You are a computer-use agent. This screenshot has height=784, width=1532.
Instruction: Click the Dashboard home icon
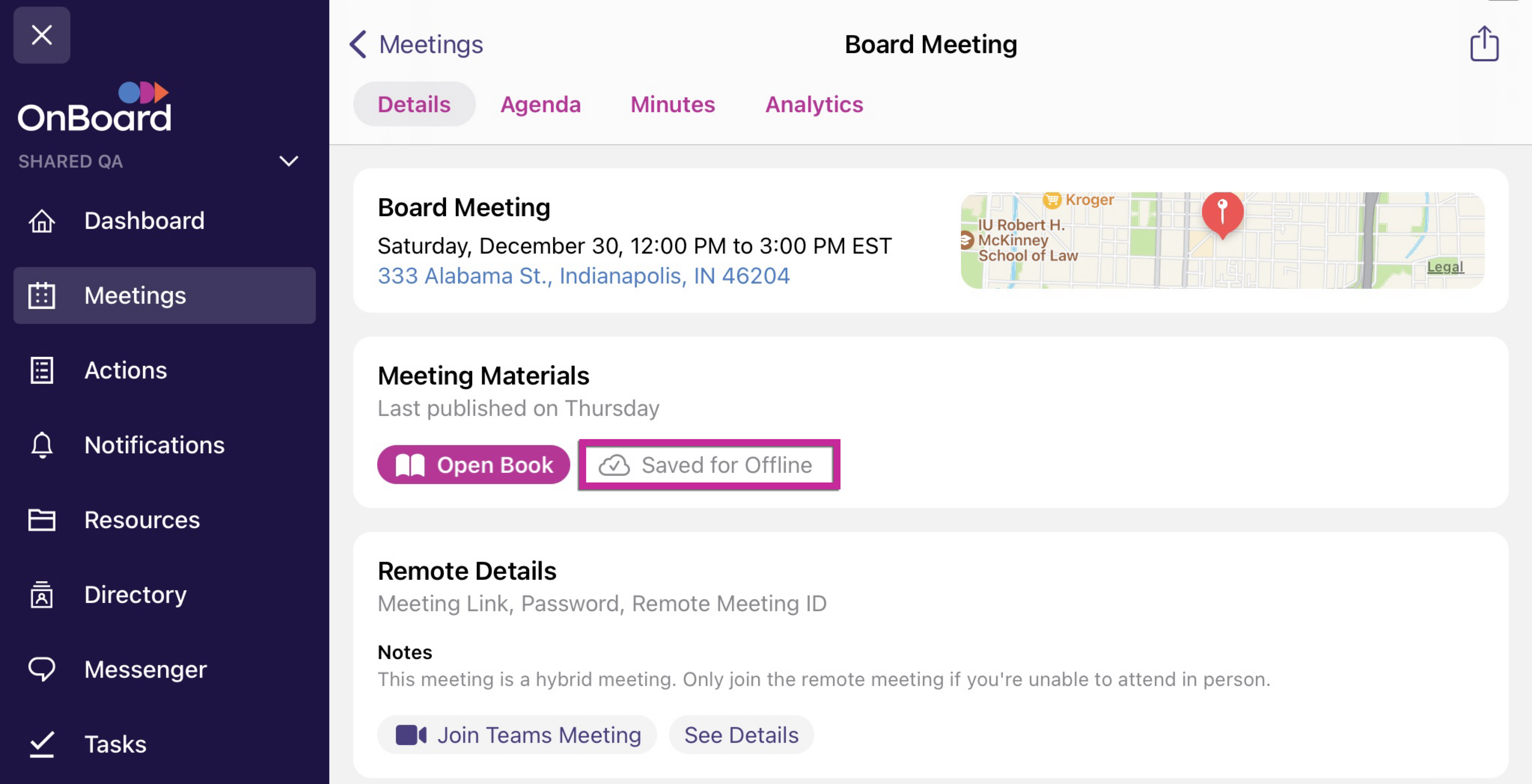point(42,221)
